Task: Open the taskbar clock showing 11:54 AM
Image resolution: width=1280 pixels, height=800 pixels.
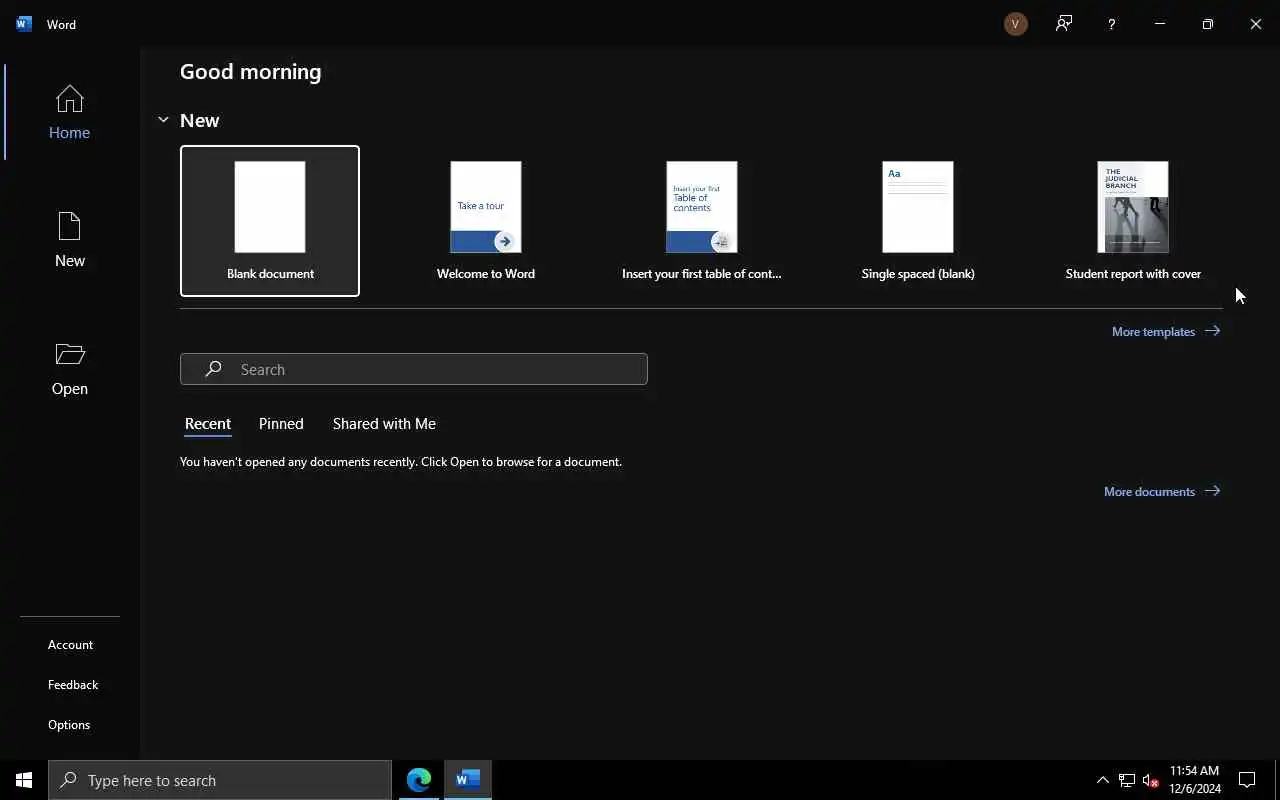Action: coord(1195,780)
